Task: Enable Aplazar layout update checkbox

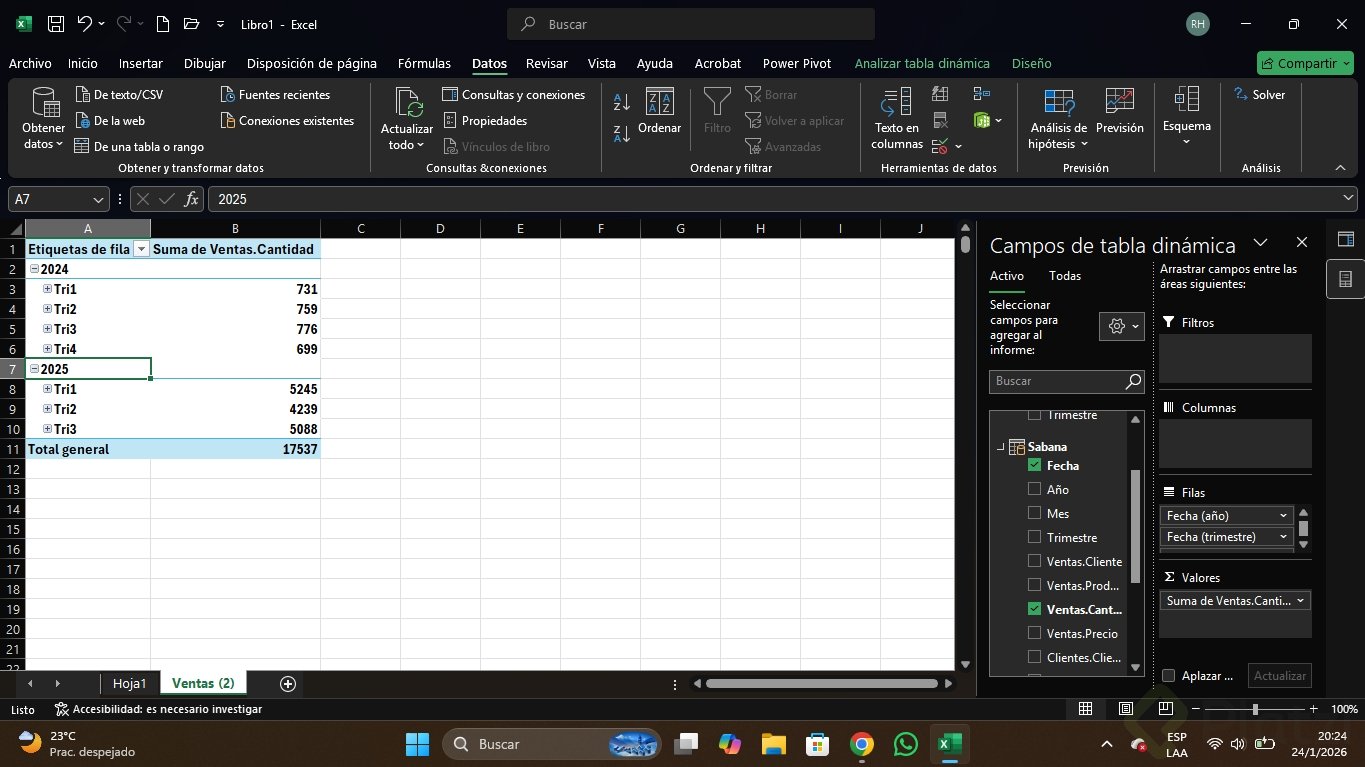Action: pyautogui.click(x=1168, y=676)
